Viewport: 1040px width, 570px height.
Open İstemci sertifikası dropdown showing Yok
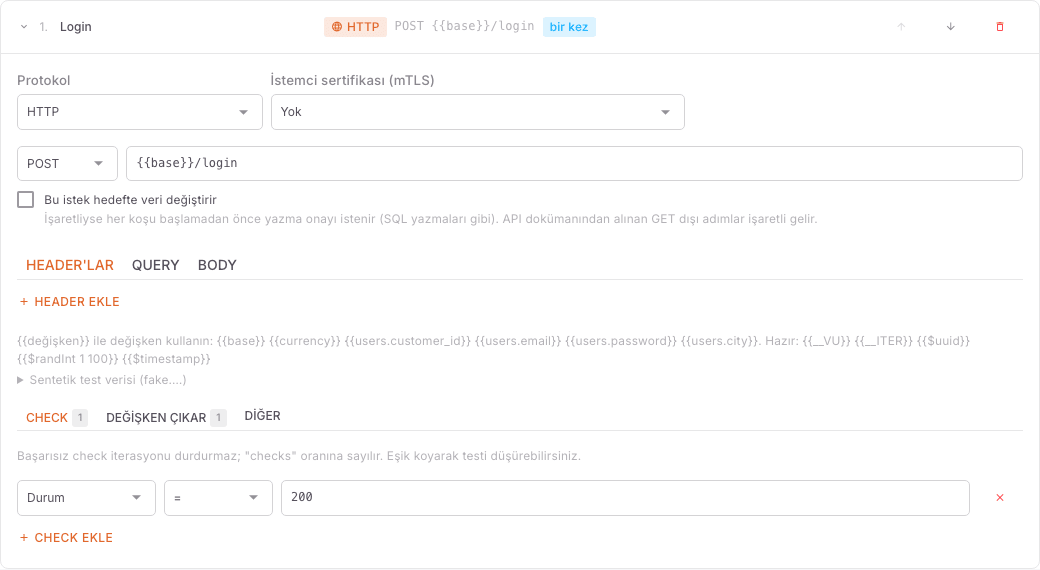(478, 112)
